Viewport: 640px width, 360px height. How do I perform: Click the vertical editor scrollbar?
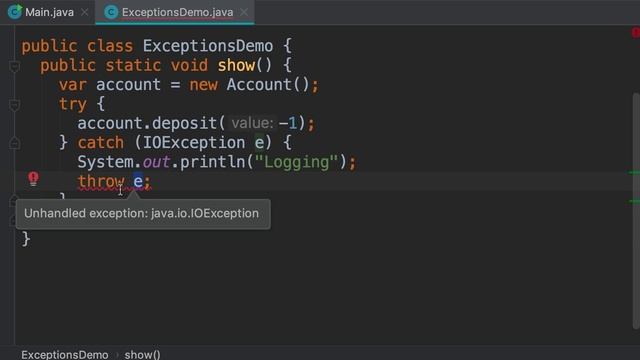636,210
